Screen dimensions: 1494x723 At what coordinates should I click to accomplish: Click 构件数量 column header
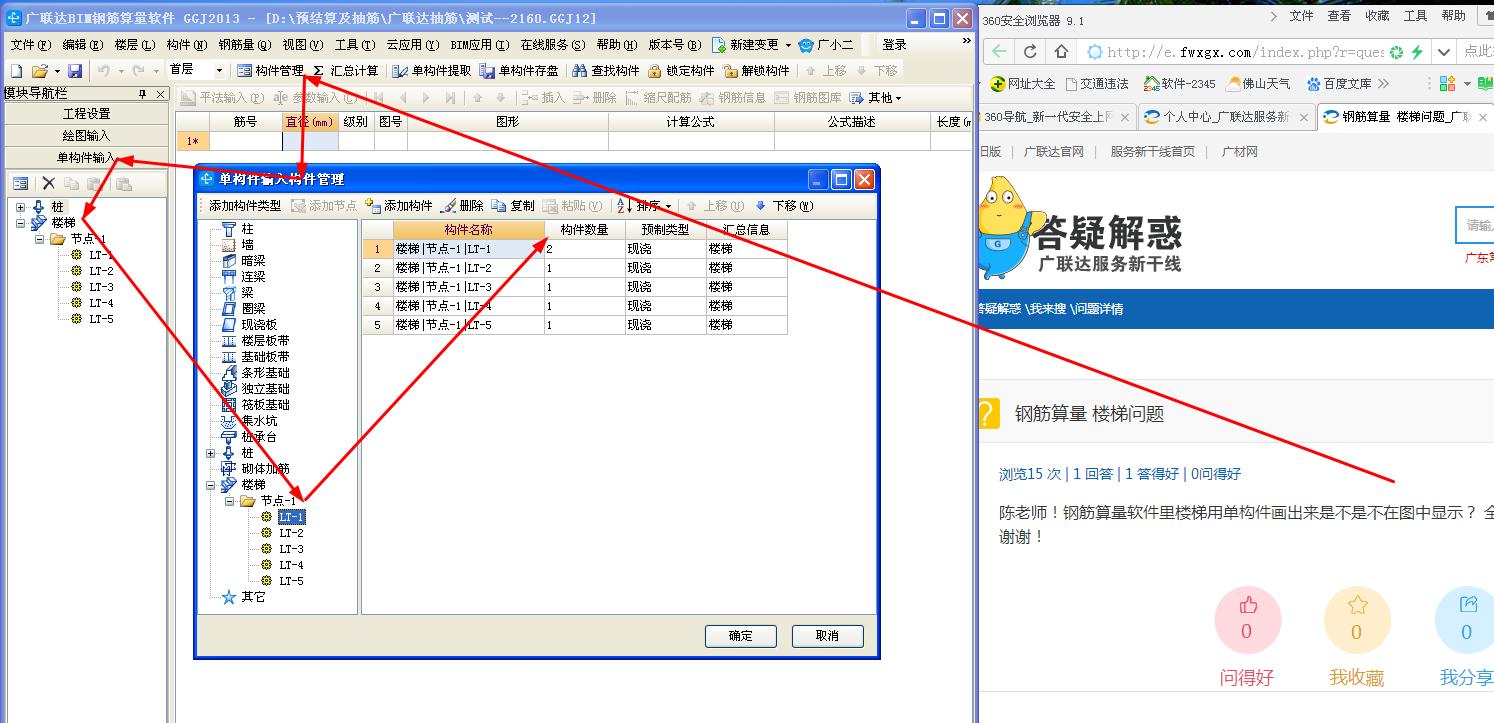click(585, 230)
